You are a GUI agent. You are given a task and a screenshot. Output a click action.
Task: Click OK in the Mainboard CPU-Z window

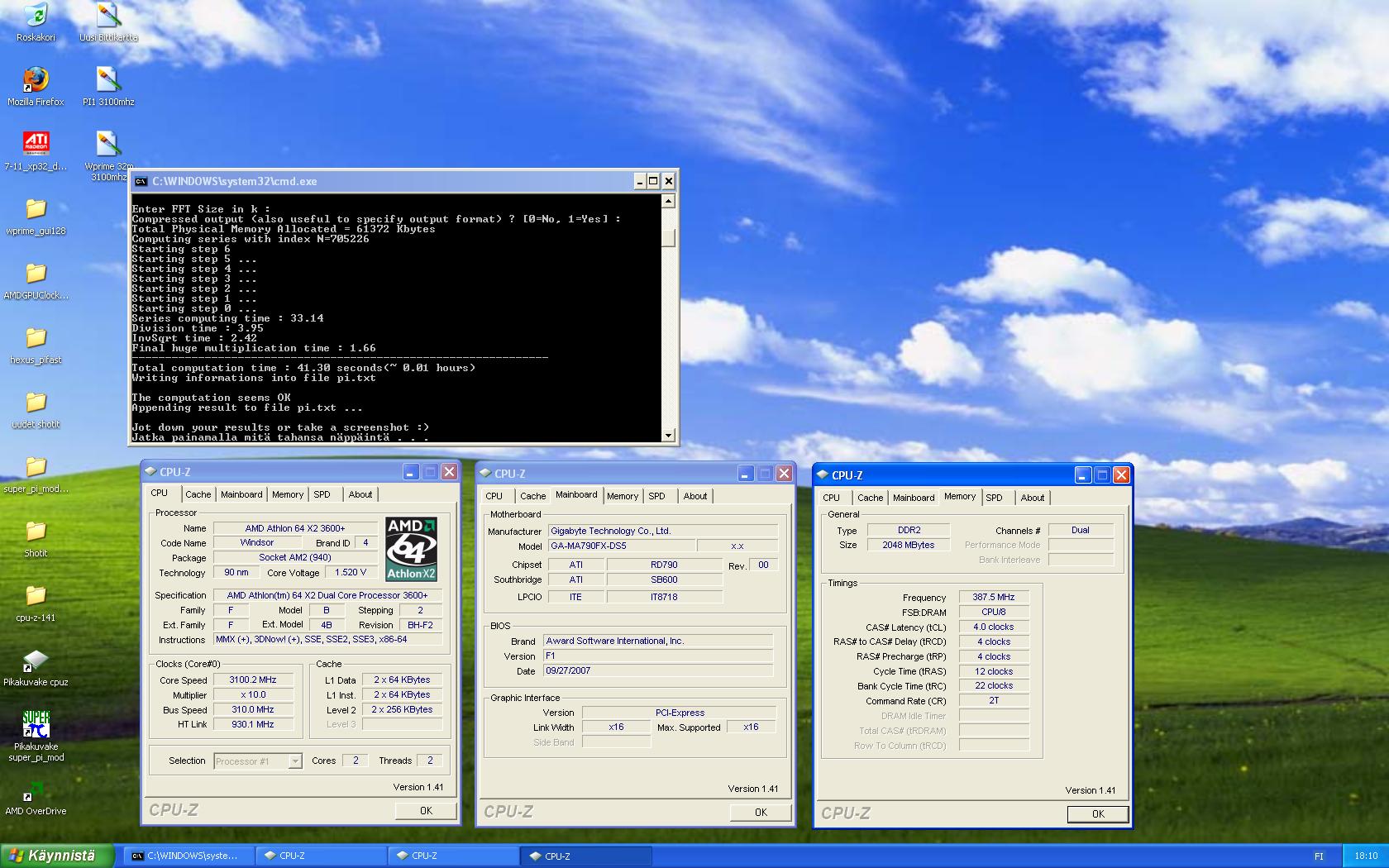[761, 813]
